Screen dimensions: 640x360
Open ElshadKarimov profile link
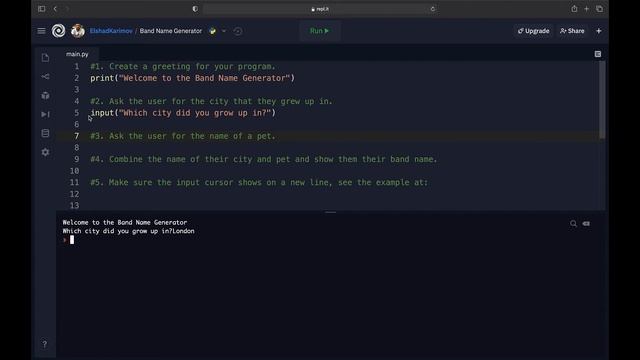pyautogui.click(x=111, y=31)
